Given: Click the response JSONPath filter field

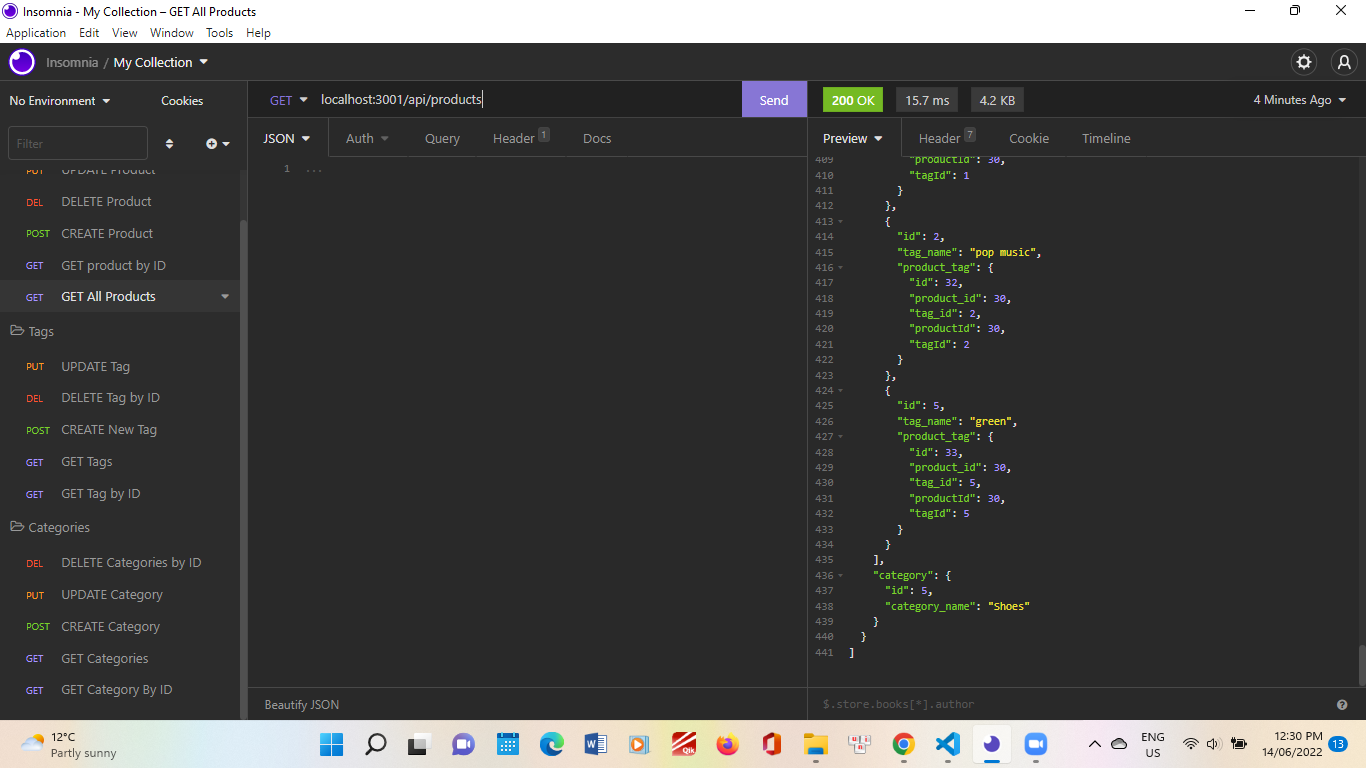Looking at the screenshot, I should click(x=1075, y=705).
